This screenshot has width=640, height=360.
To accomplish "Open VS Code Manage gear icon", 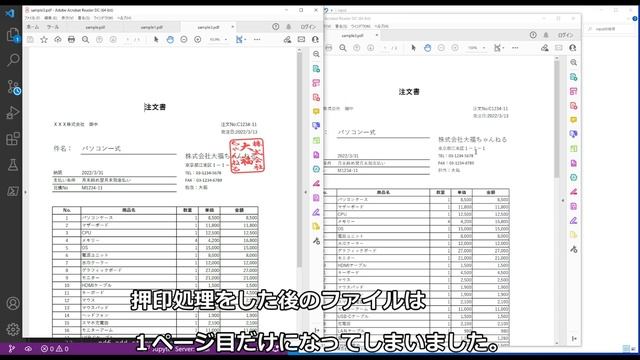I will click(13, 329).
